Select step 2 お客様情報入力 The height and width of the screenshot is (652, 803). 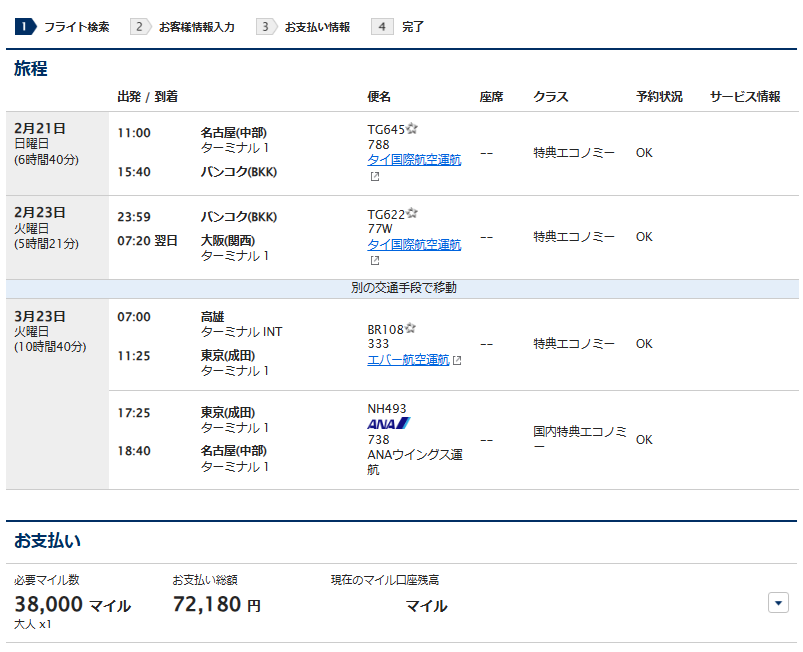coord(182,27)
